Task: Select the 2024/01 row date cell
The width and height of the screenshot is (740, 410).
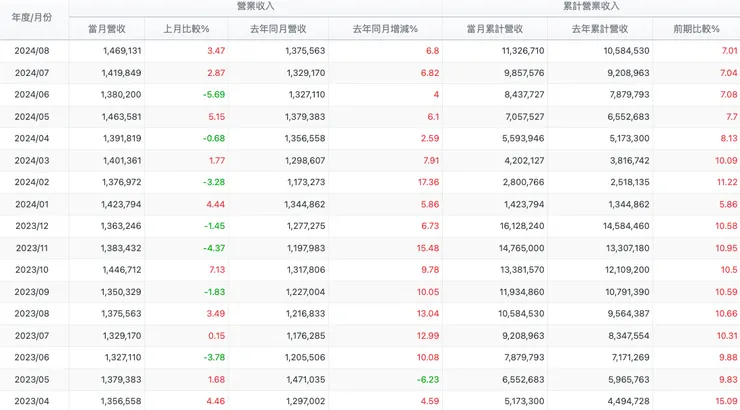Action: tap(32, 204)
